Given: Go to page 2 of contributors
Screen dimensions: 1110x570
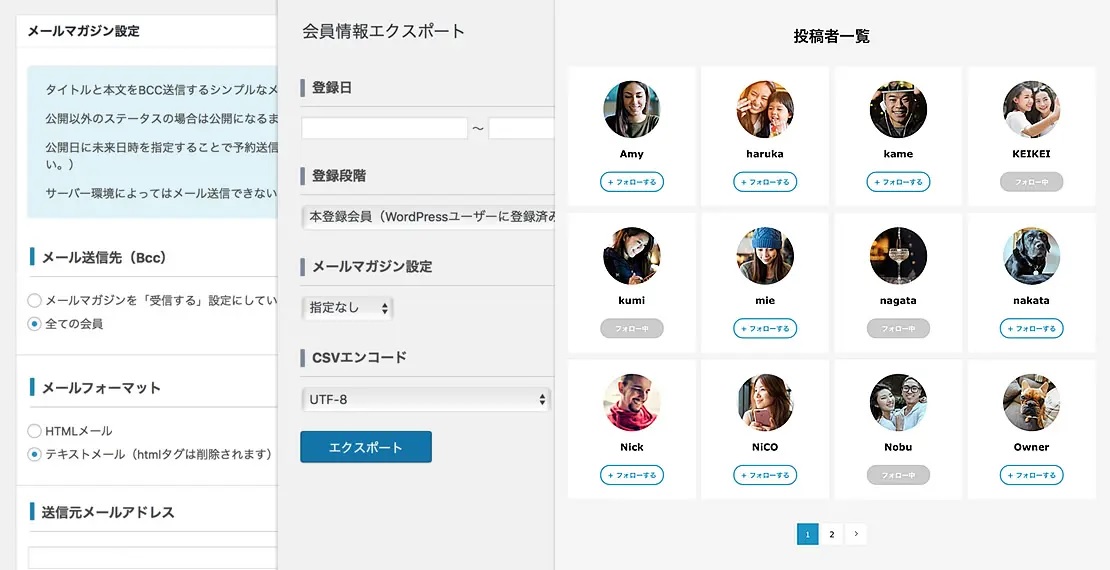Looking at the screenshot, I should coord(831,534).
